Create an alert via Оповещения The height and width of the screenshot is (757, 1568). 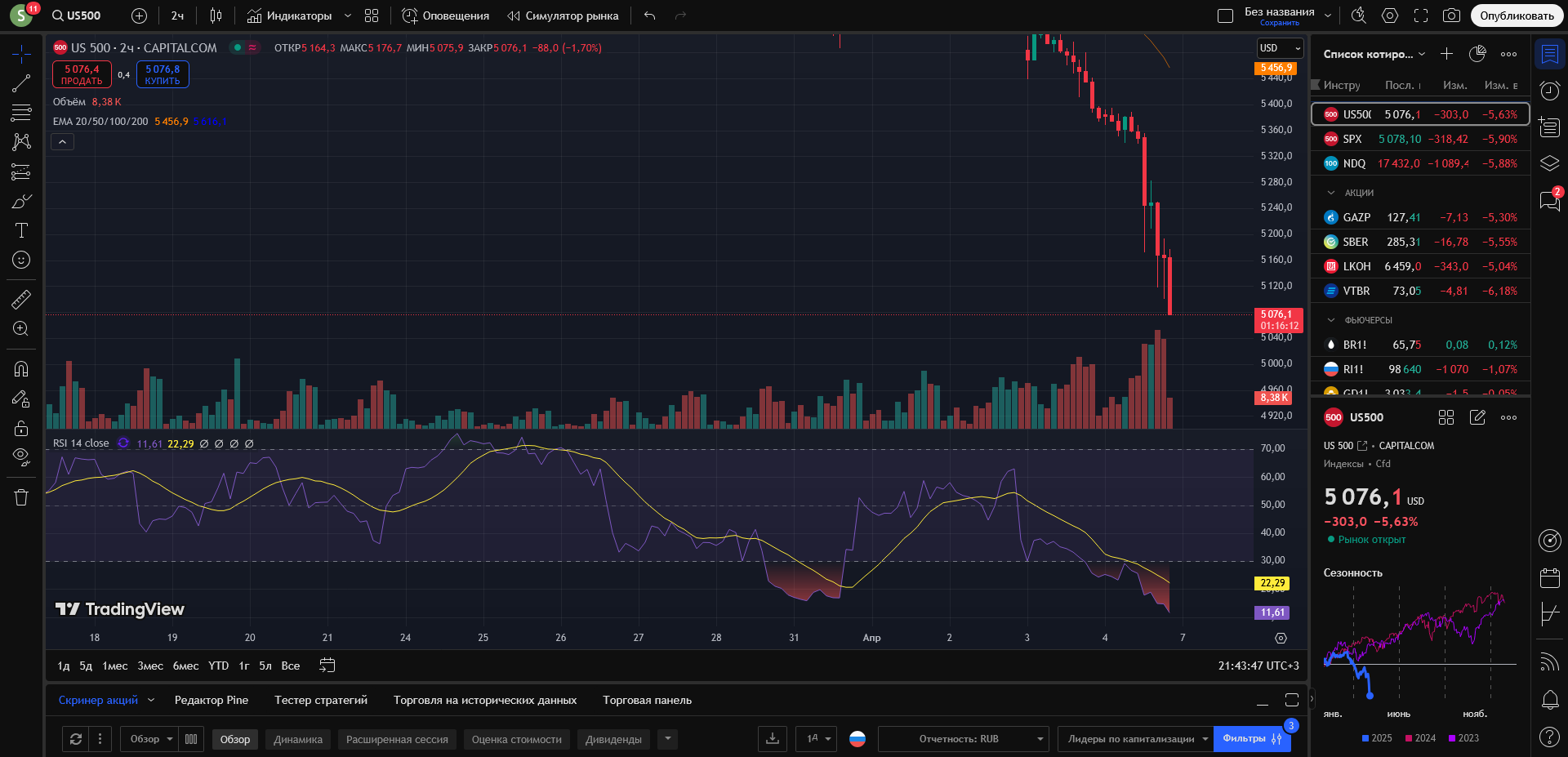point(446,16)
